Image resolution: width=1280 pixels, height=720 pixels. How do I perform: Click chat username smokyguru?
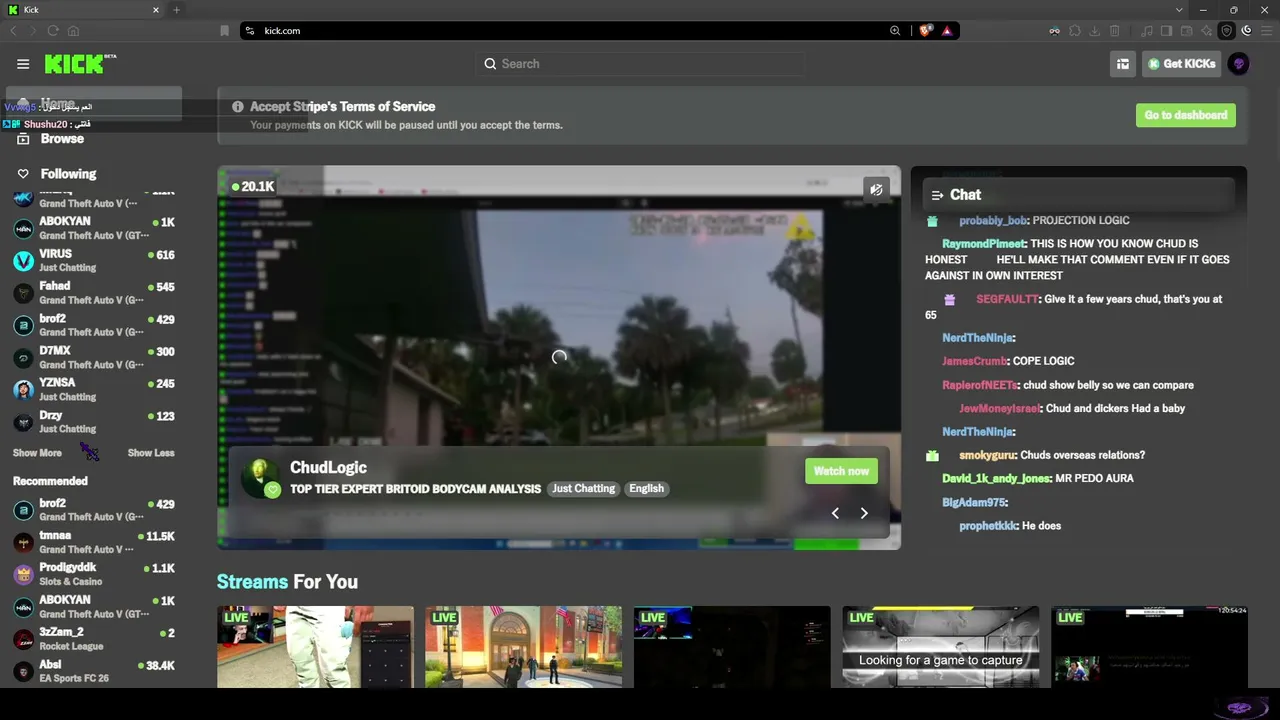pyautogui.click(x=987, y=455)
